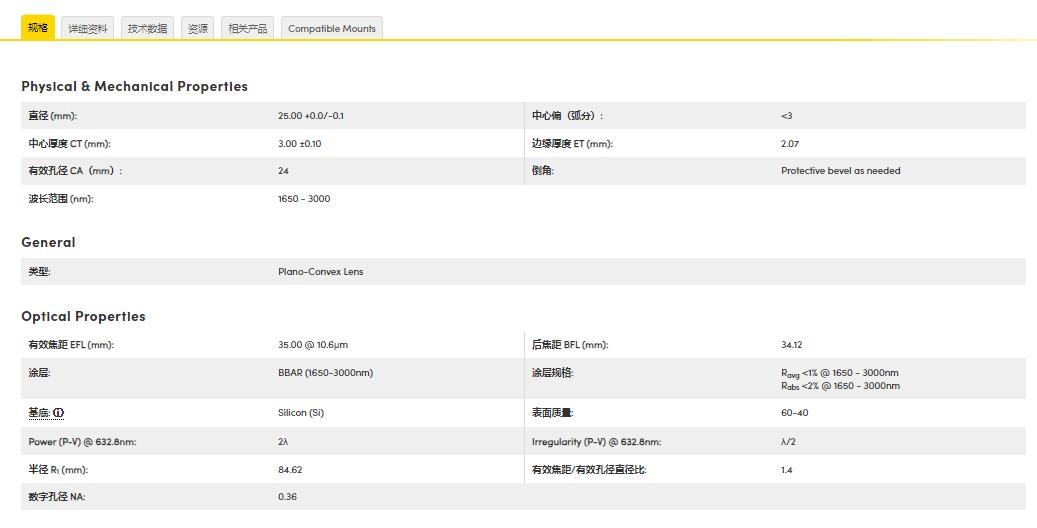This screenshot has width=1037, height=528.
Task: Click the 35.00 @ 10.6μm focal length value
Action: [312, 345]
